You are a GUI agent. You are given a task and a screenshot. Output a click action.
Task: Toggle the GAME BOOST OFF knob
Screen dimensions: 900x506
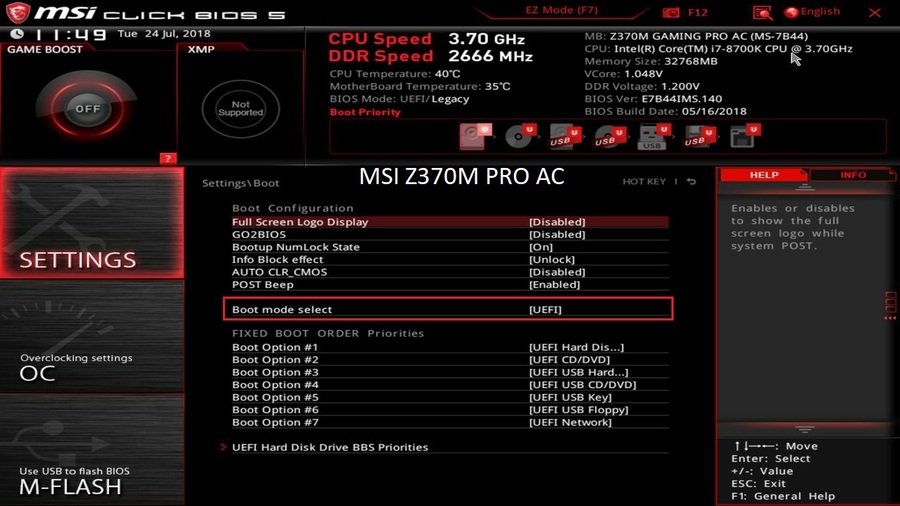click(x=87, y=108)
